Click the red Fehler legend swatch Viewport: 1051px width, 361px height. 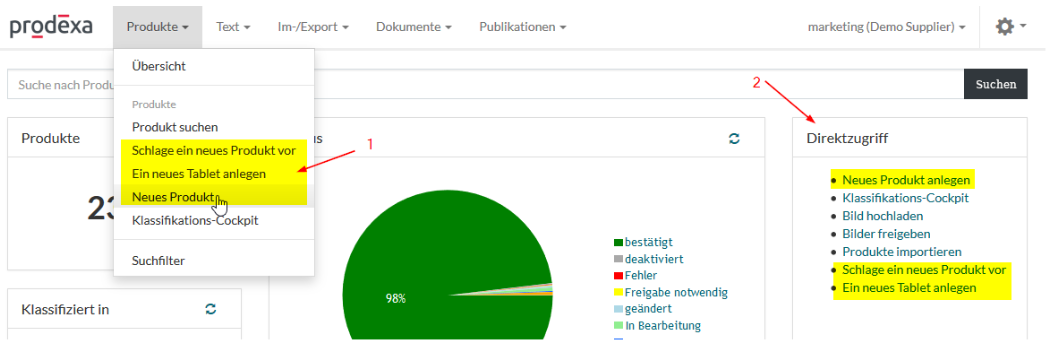pos(618,275)
